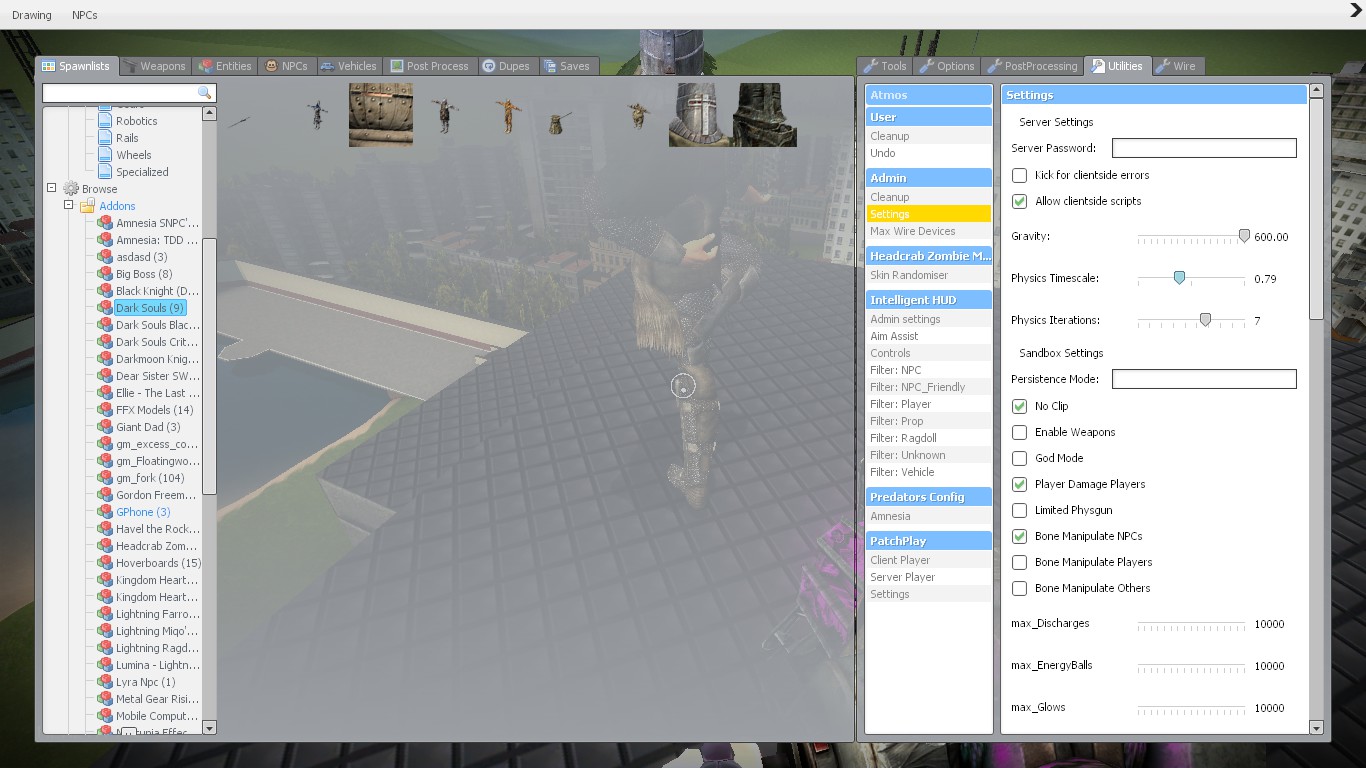Switch to the Weapons tab
This screenshot has height=768, width=1366.
pos(155,66)
